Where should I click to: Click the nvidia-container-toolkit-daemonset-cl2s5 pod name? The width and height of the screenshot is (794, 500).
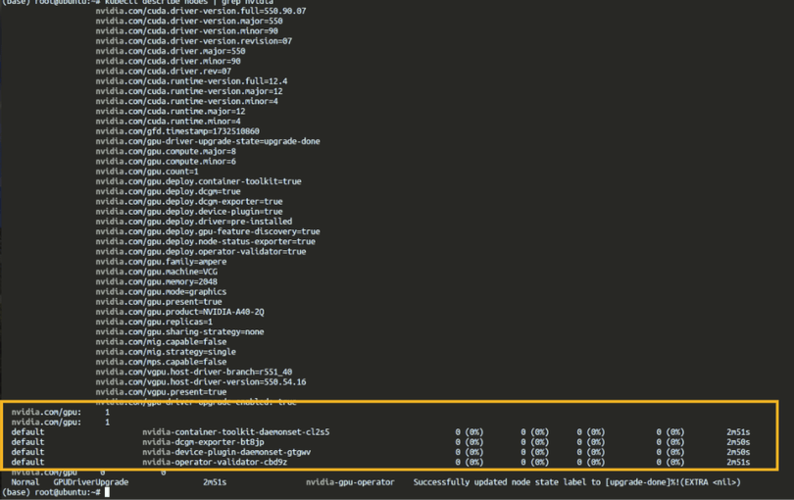pyautogui.click(x=236, y=432)
